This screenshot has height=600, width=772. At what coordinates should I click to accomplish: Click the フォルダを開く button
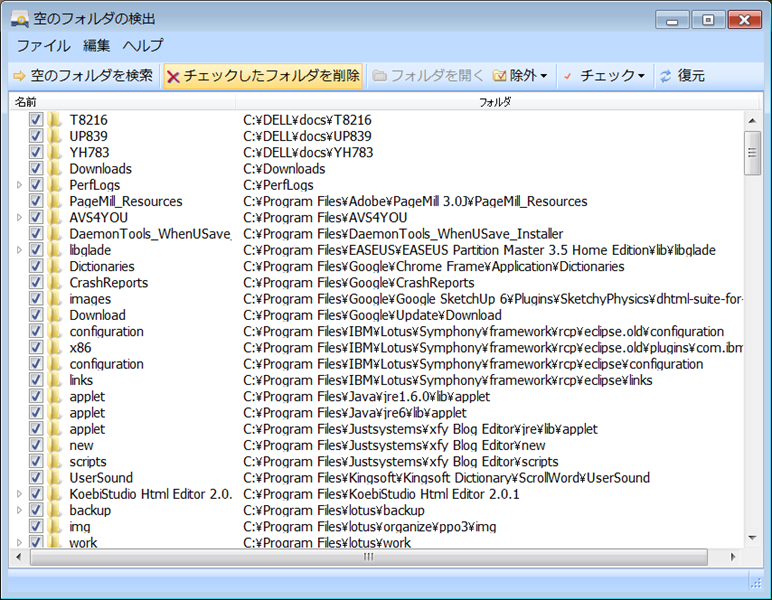coord(428,76)
